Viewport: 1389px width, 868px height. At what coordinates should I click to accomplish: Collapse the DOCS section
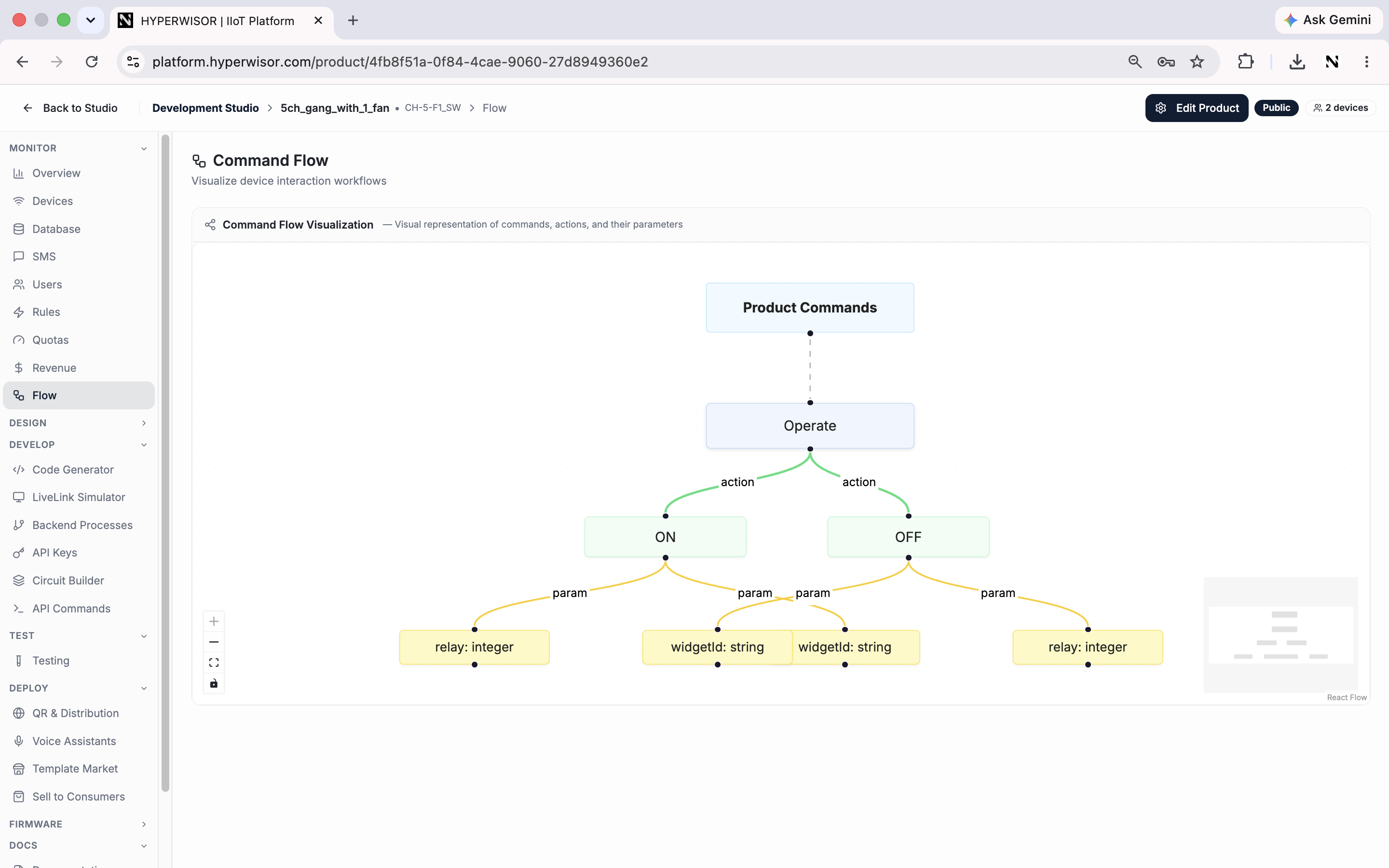79,846
